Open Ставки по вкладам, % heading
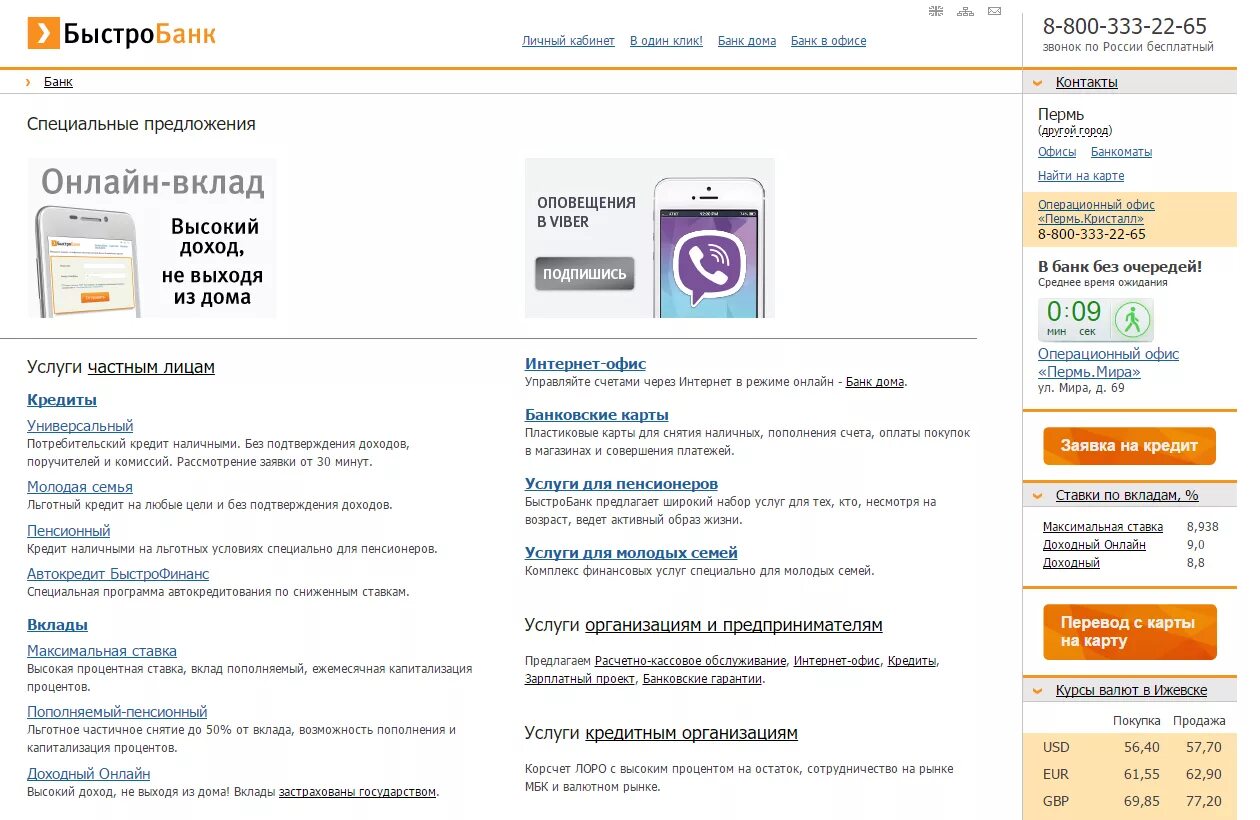 pyautogui.click(x=1127, y=495)
